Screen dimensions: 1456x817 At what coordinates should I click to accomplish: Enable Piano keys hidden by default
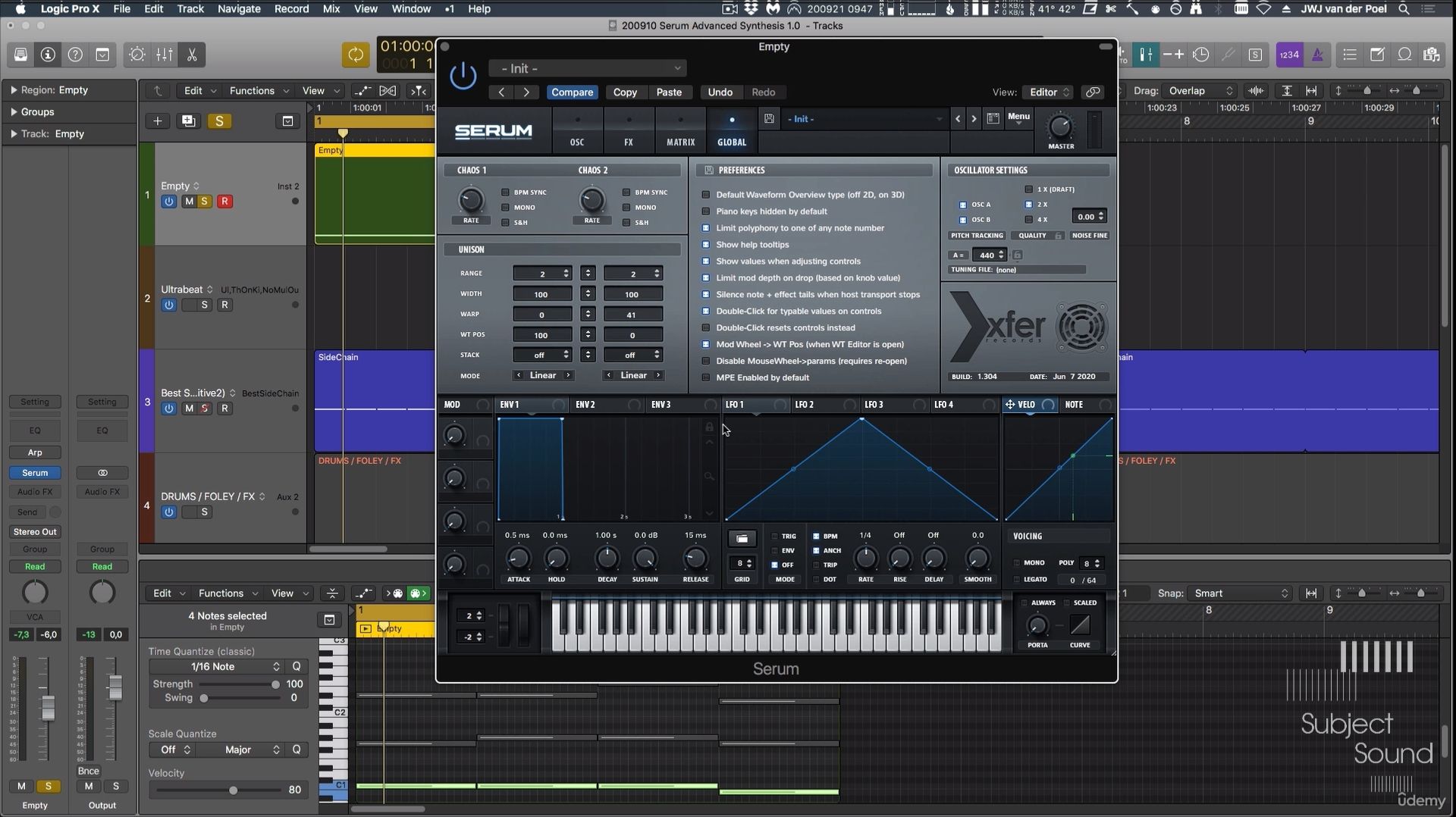pyautogui.click(x=706, y=211)
